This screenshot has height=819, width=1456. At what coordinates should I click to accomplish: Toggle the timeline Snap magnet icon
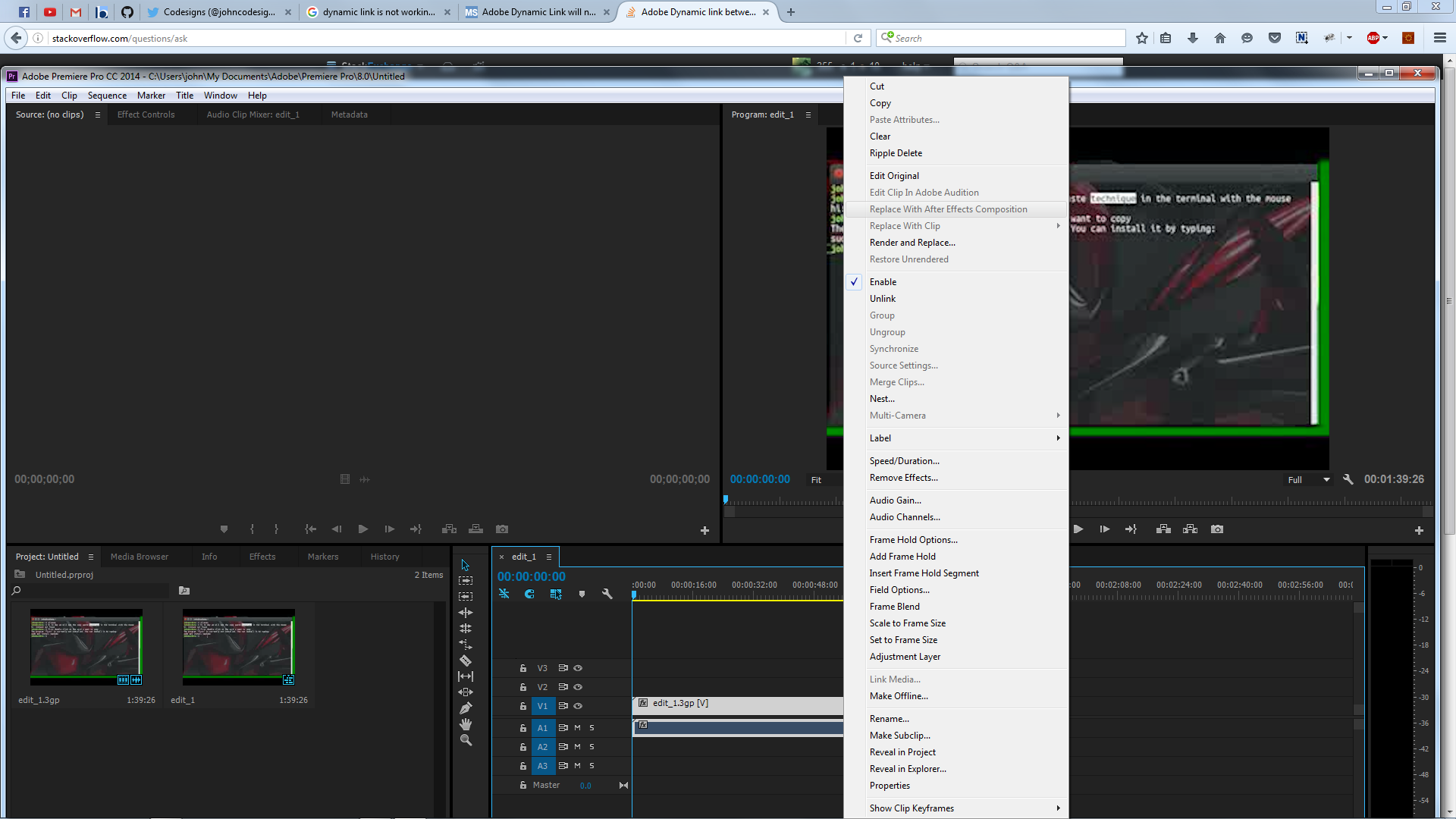pos(529,594)
